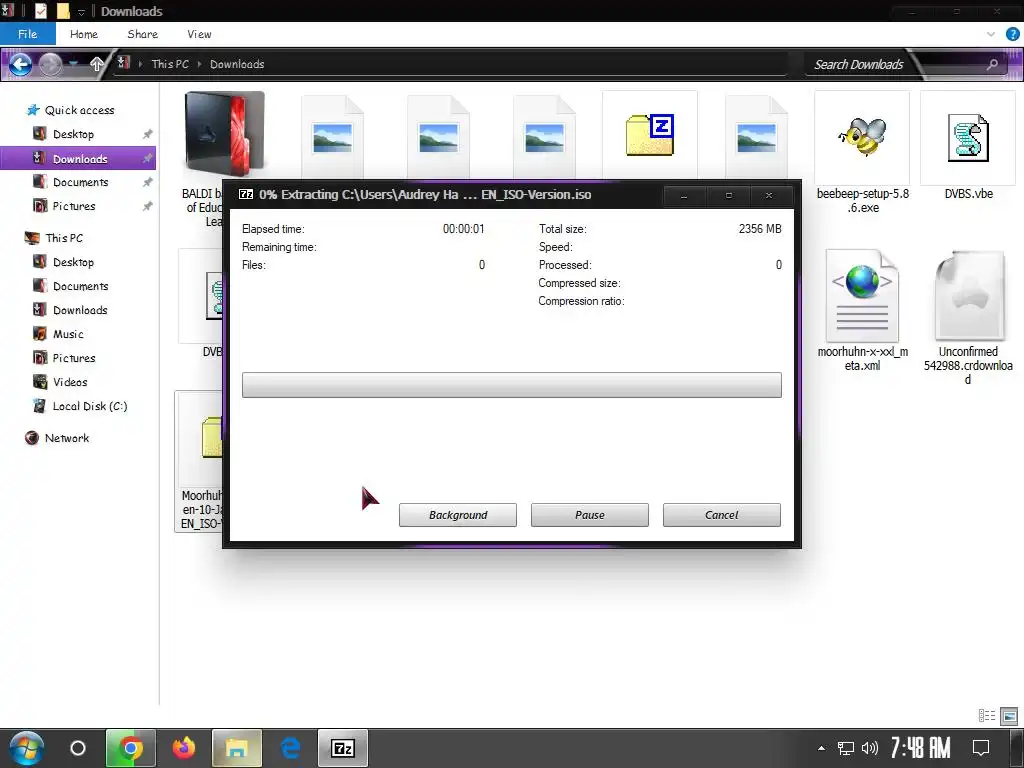Viewport: 1024px width, 768px height.
Task: Open Videos under This PC
Action: (70, 382)
